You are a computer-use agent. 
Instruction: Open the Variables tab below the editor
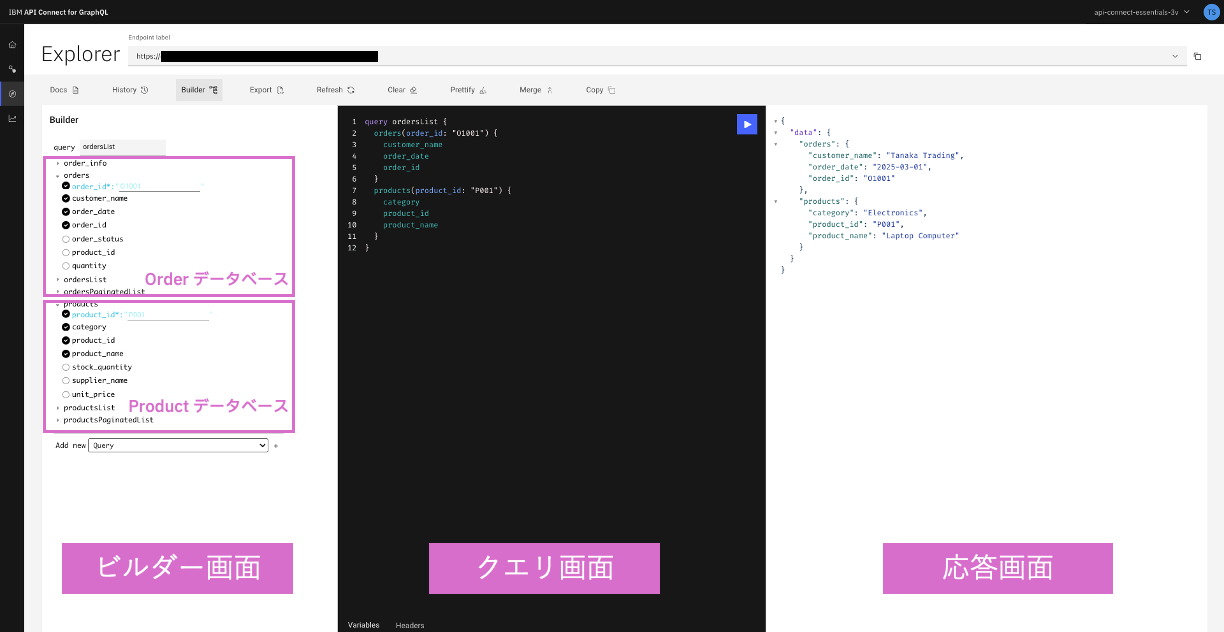363,625
